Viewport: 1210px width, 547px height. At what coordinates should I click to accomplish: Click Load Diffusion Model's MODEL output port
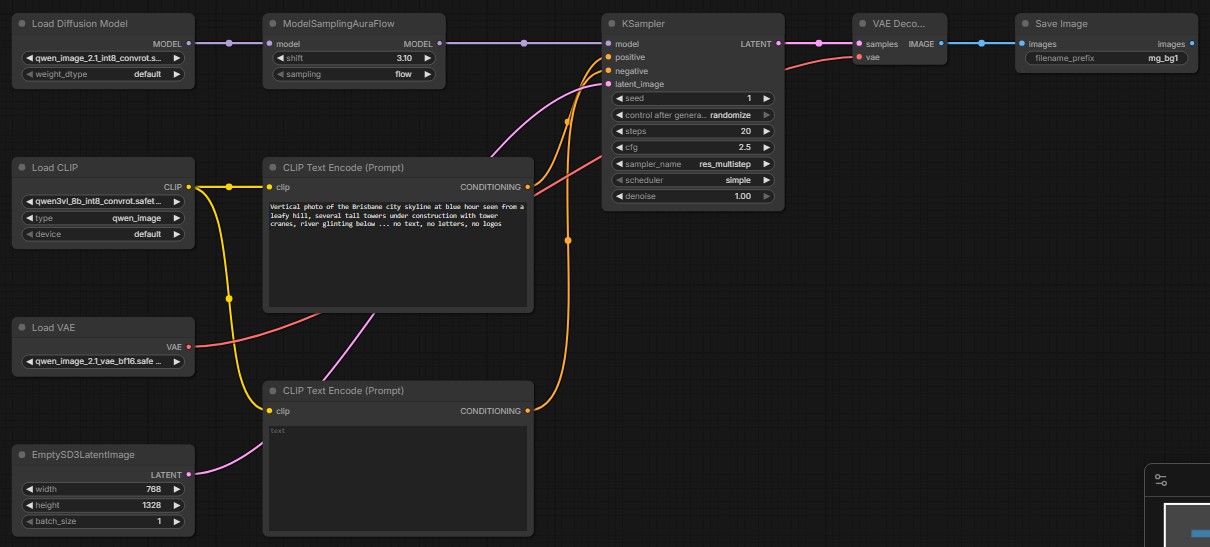189,44
